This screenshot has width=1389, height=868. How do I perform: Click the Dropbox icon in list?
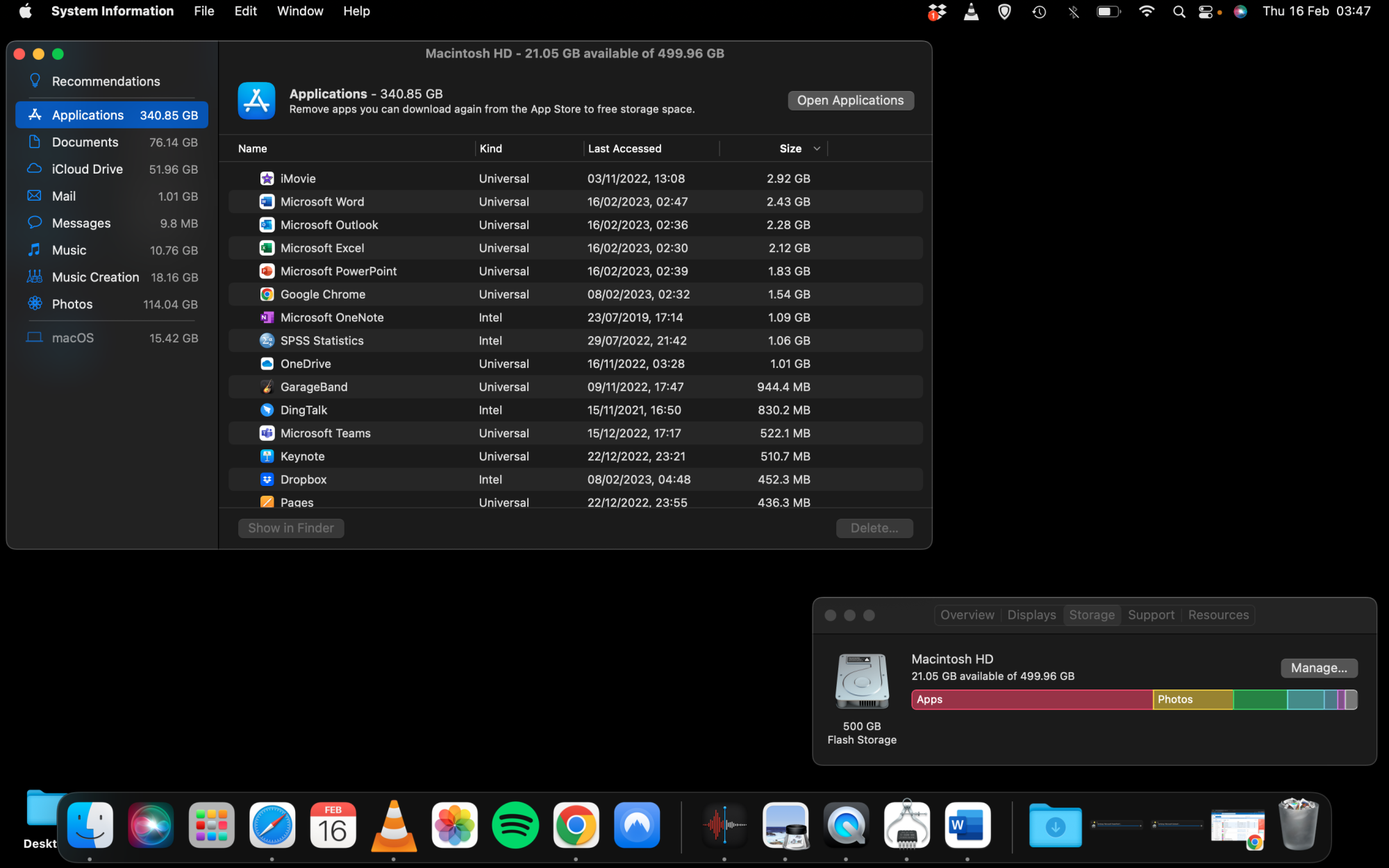(267, 479)
